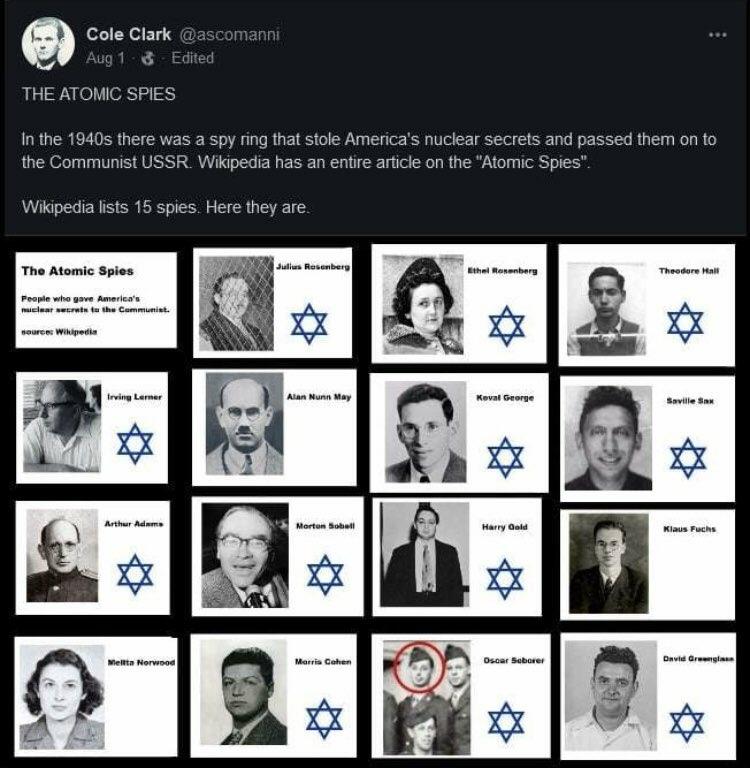Click the @ascomanni handle
The image size is (750, 768).
(230, 35)
